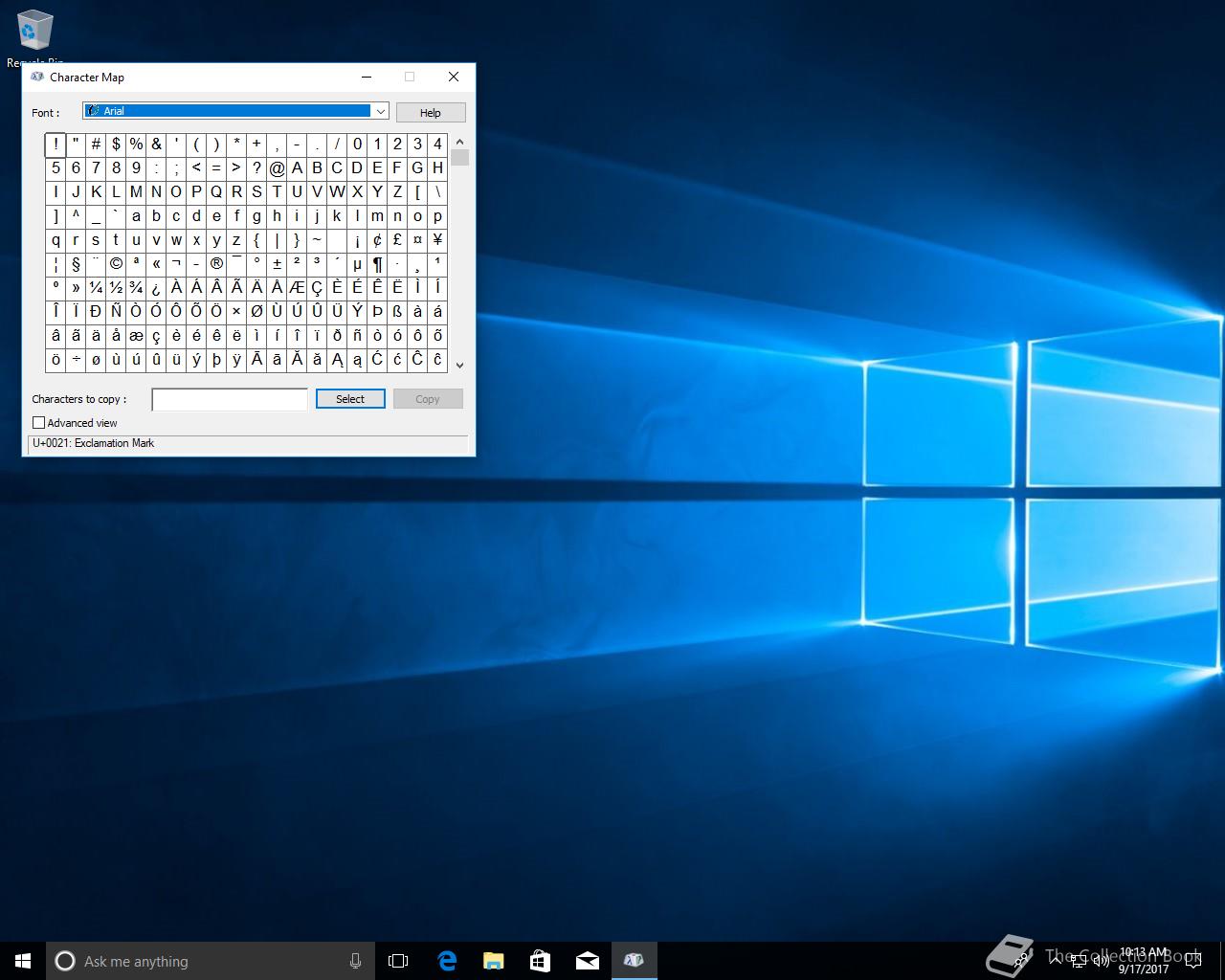Click the Character Map taskbar icon

tap(634, 961)
